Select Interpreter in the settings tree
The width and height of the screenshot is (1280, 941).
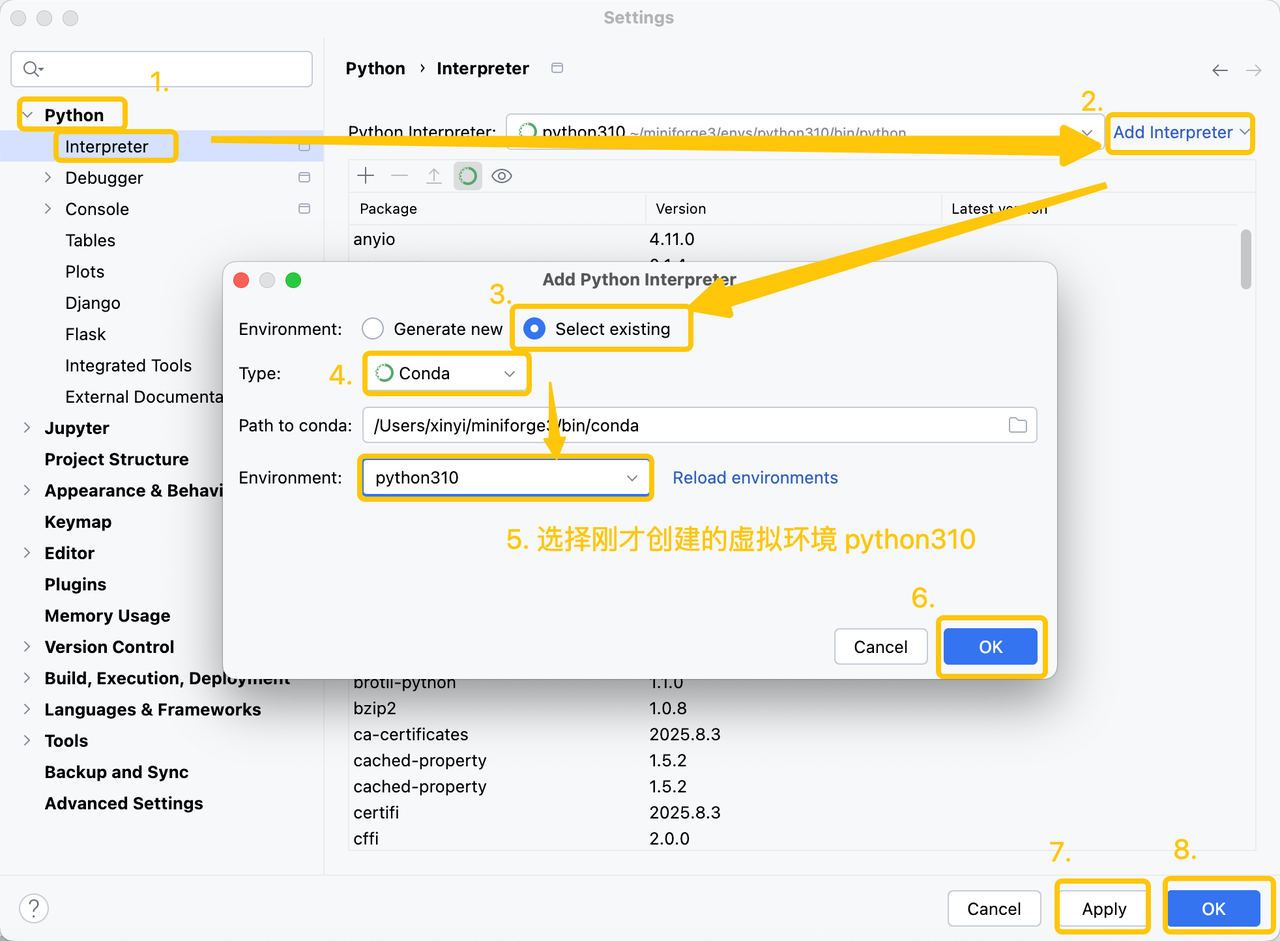point(106,147)
